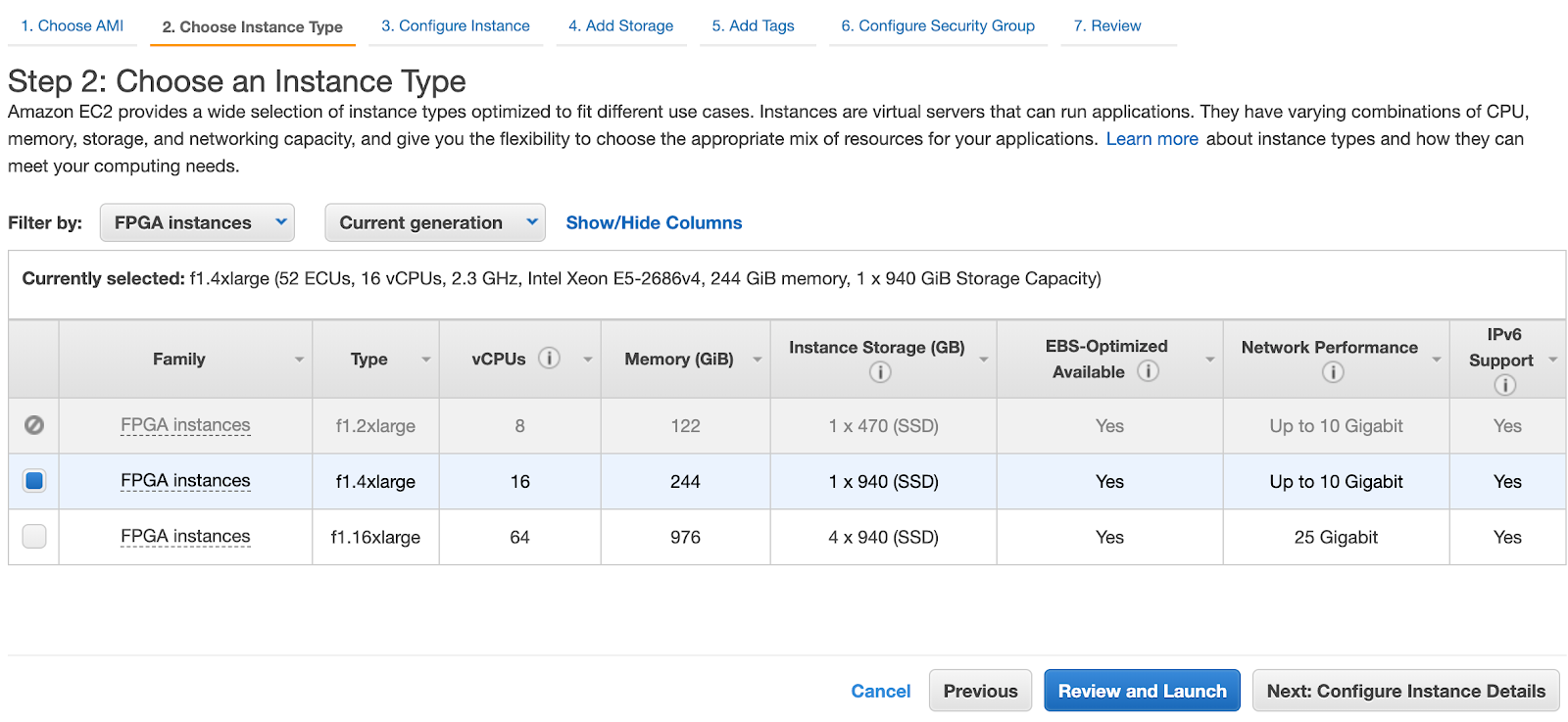Click the EBS-Optimized Available info icon

(x=1148, y=371)
